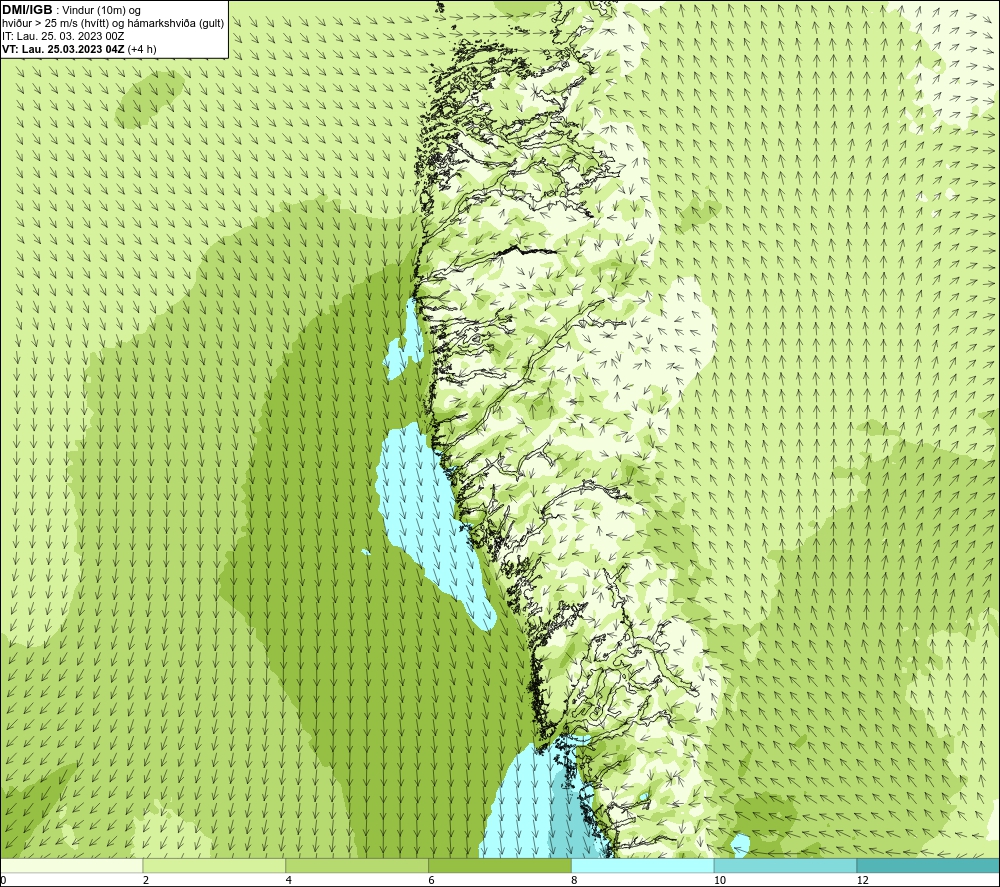Click the 2–4 m/s legend color swatch
The width and height of the screenshot is (1000, 887).
pyautogui.click(x=214, y=865)
